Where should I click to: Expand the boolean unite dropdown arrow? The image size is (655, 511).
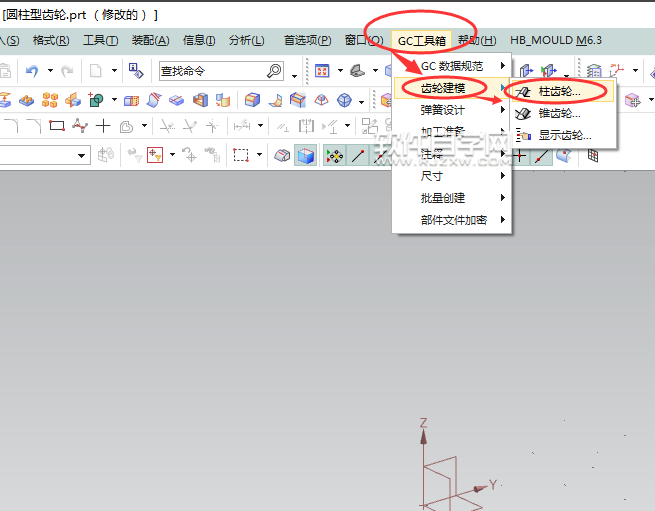coord(114,100)
